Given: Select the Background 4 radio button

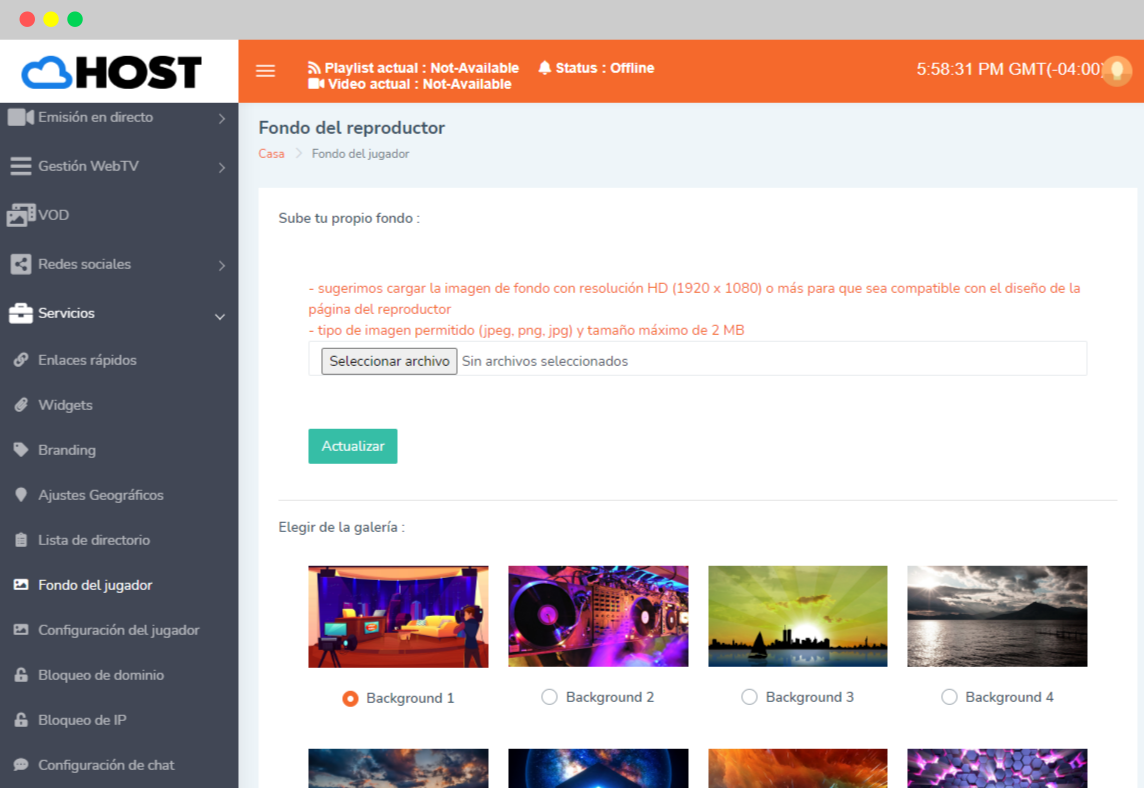Looking at the screenshot, I should click(949, 697).
